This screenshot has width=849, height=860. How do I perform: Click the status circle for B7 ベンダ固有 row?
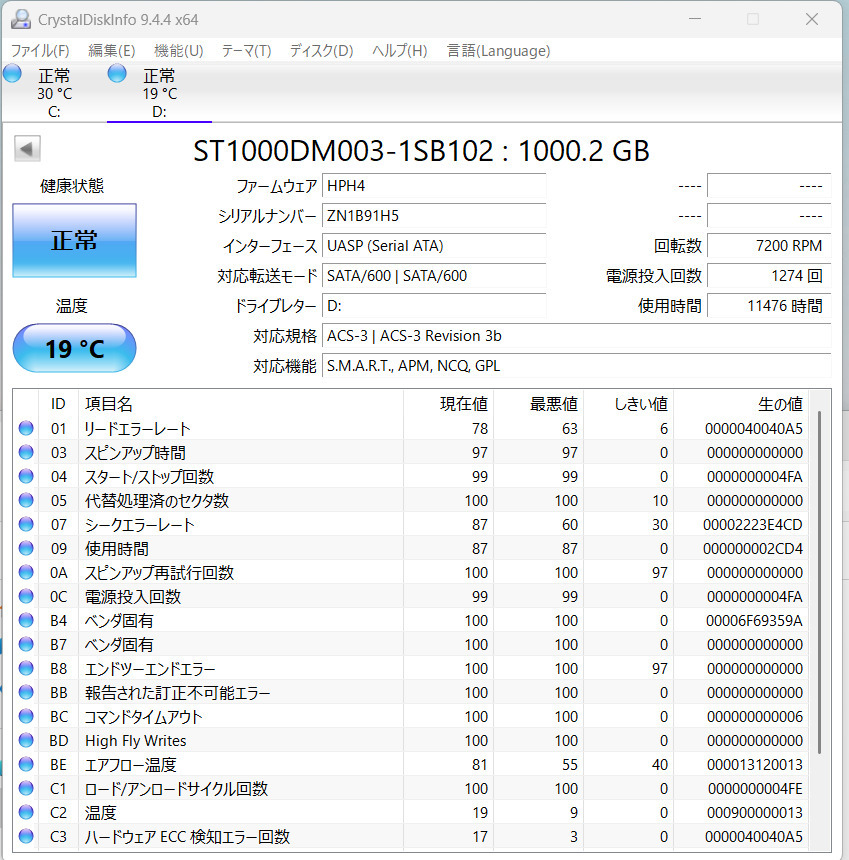click(x=26, y=644)
